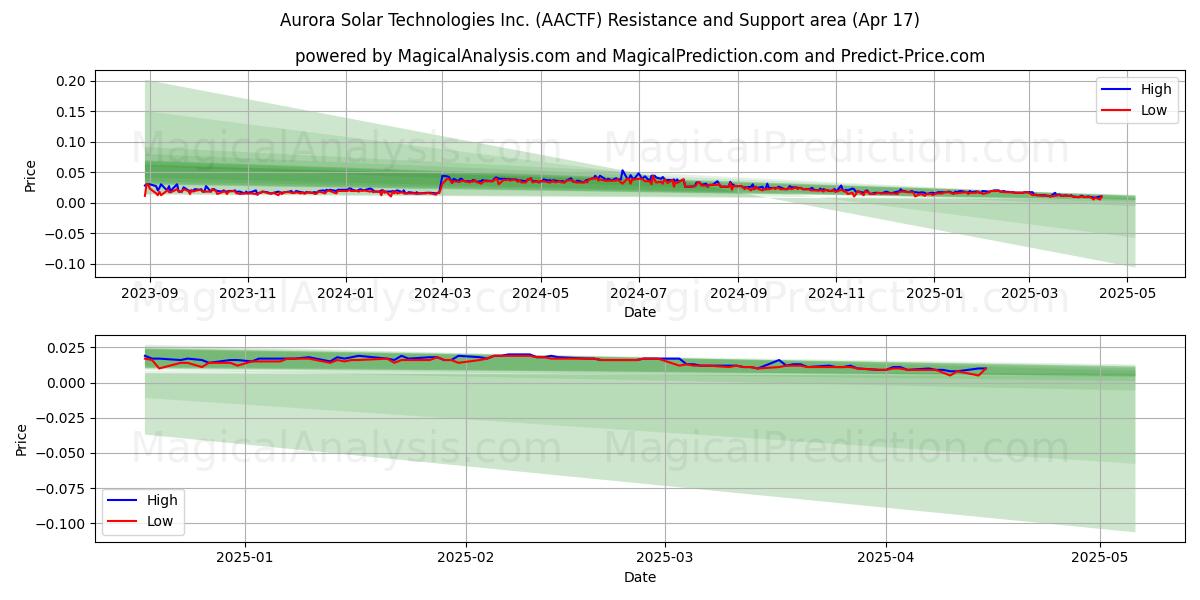Click the 0.05 price tick label
This screenshot has width=1200, height=600.
click(x=73, y=173)
